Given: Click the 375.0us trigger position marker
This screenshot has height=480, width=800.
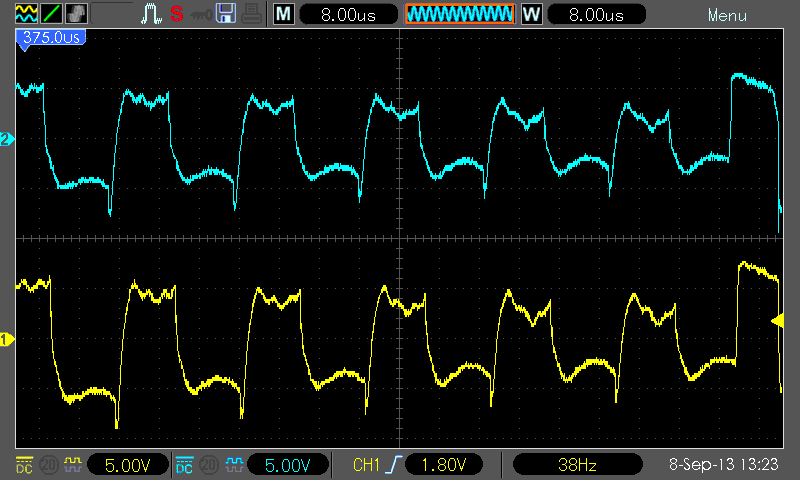Looking at the screenshot, I should pyautogui.click(x=51, y=37).
